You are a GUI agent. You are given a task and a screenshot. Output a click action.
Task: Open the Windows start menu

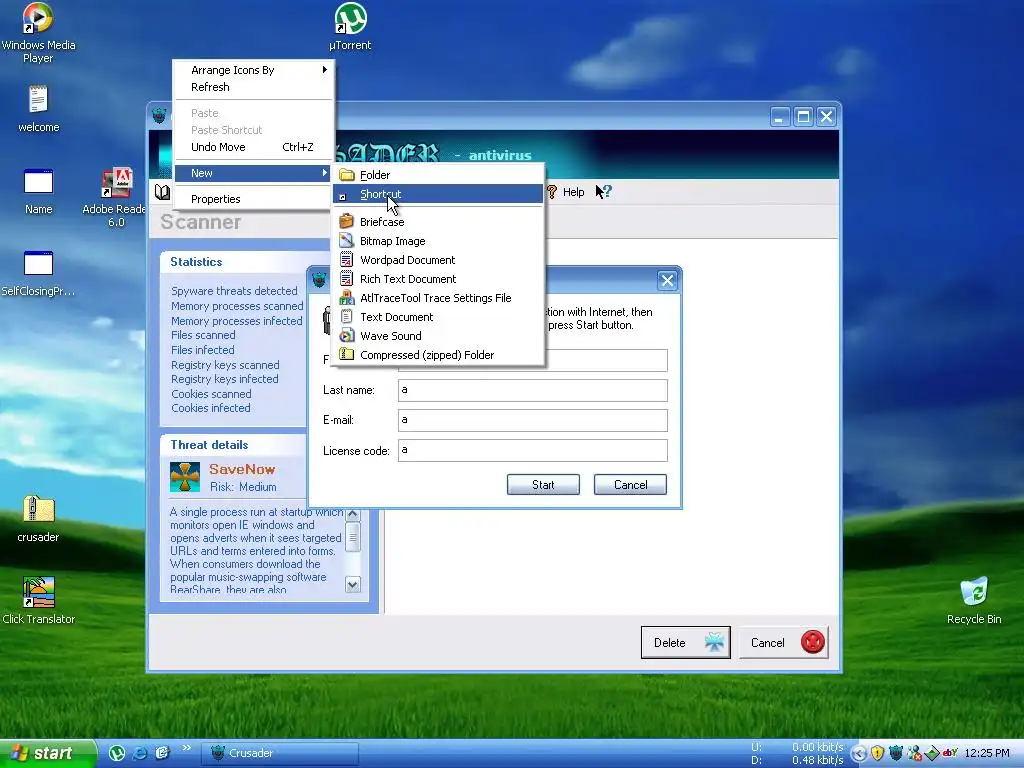[47, 753]
